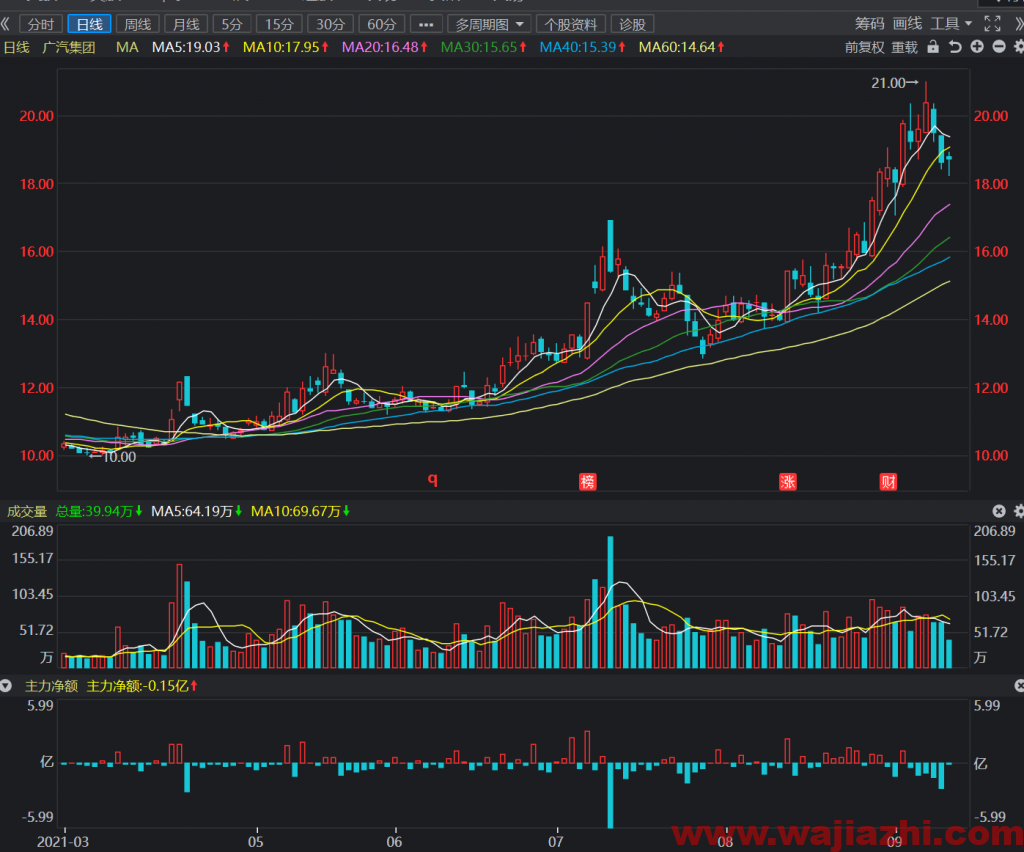Close the 主力净额 indicator panel

1019,686
